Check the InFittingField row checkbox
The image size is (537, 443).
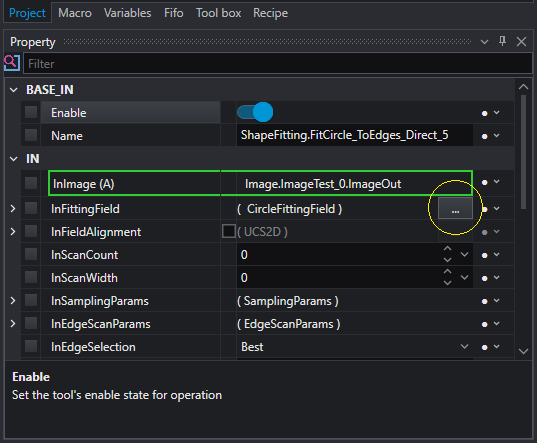31,208
